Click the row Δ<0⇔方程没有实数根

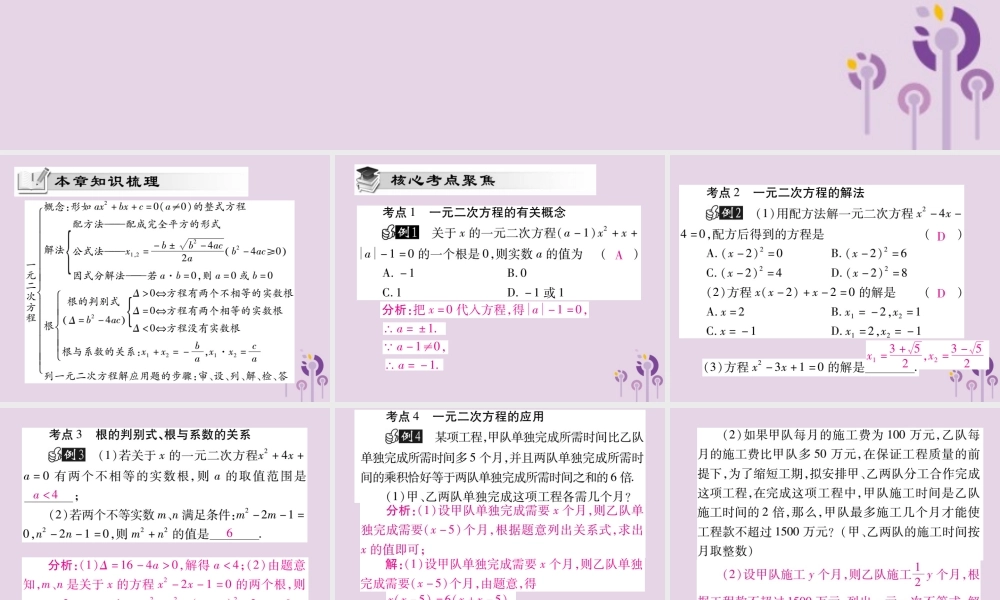pos(186,328)
